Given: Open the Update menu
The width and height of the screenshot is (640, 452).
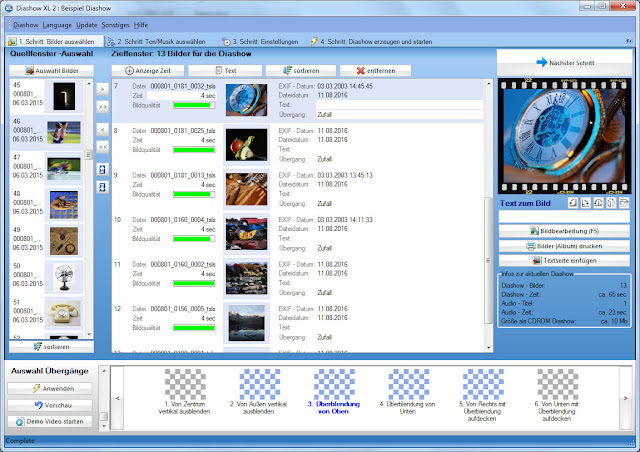Looking at the screenshot, I should (87, 25).
